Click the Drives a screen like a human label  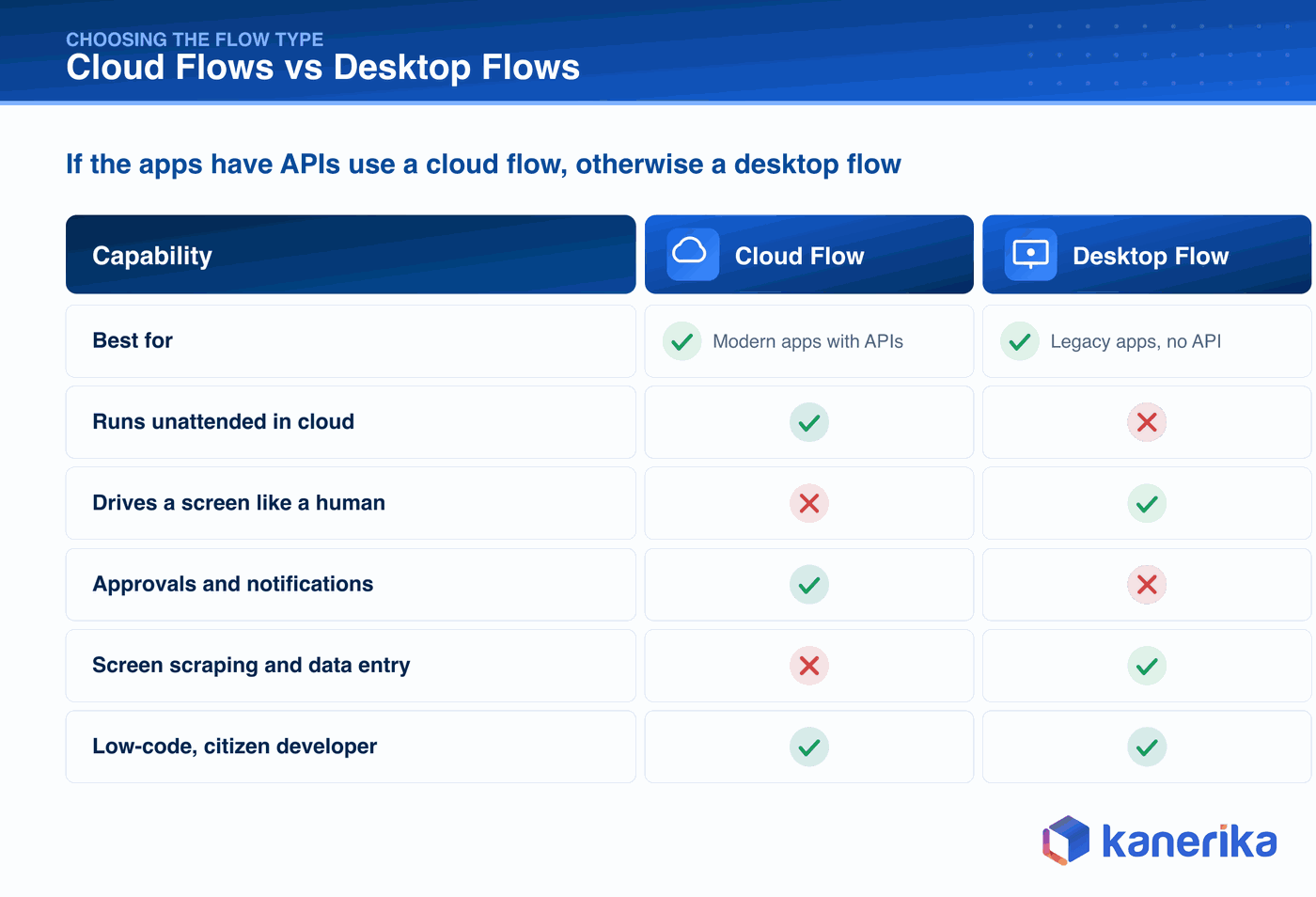239,503
